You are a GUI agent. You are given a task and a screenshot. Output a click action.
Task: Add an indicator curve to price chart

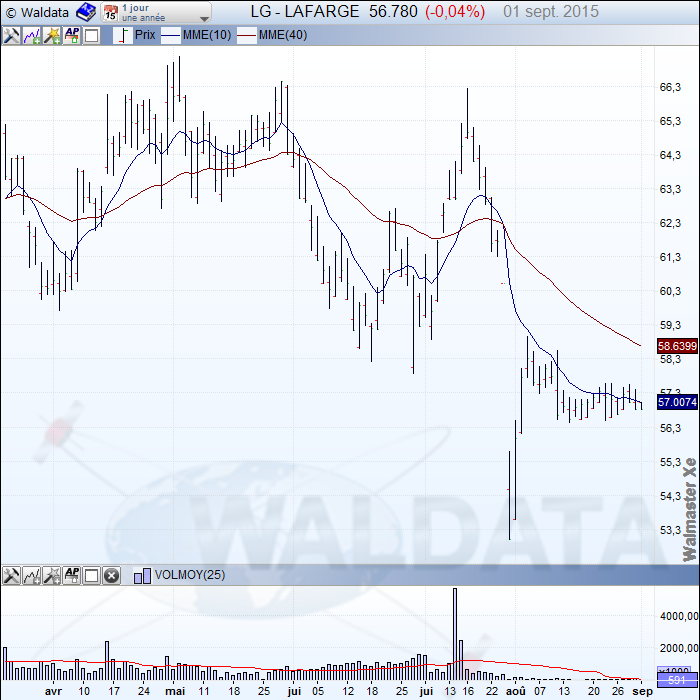[x=31, y=35]
